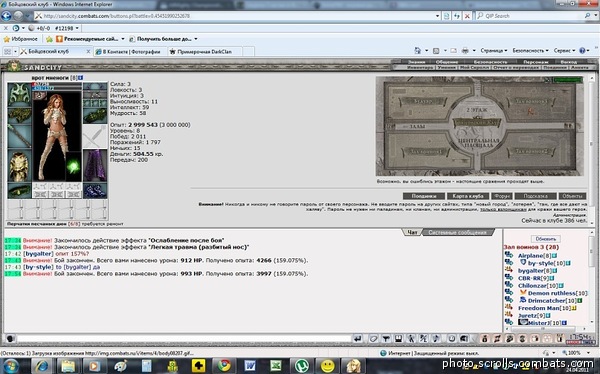Click the browser address bar
Screen dimensions: 600x374
click(236, 16)
